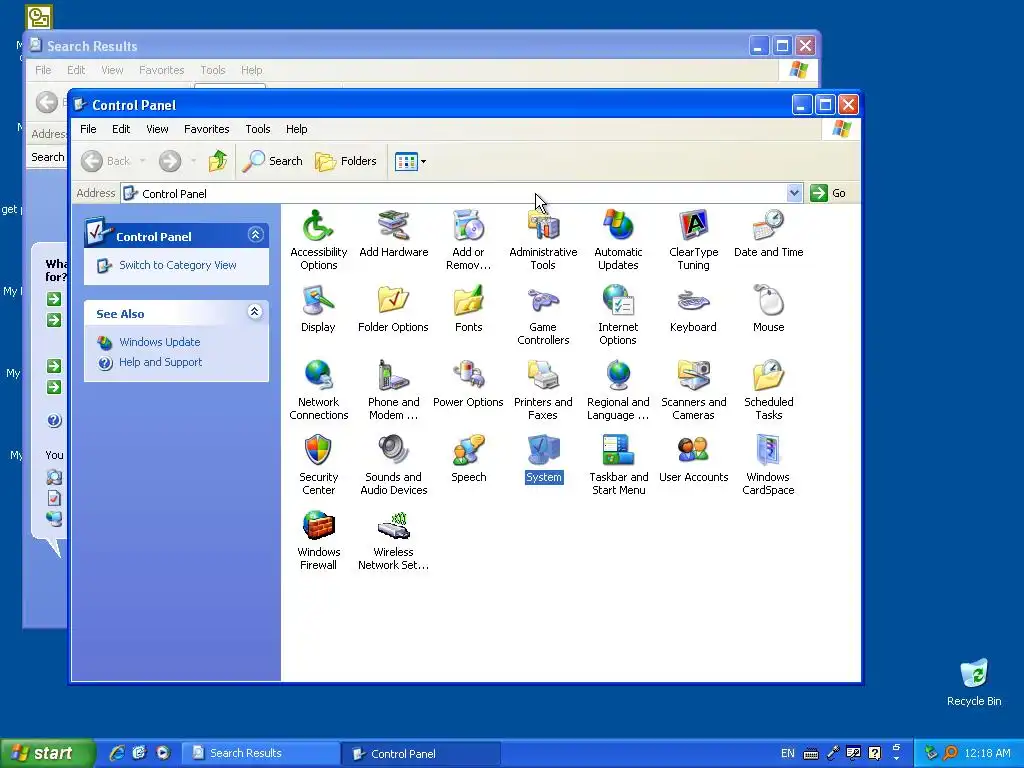1024x768 pixels.
Task: Open the Display settings icon
Action: [318, 301]
